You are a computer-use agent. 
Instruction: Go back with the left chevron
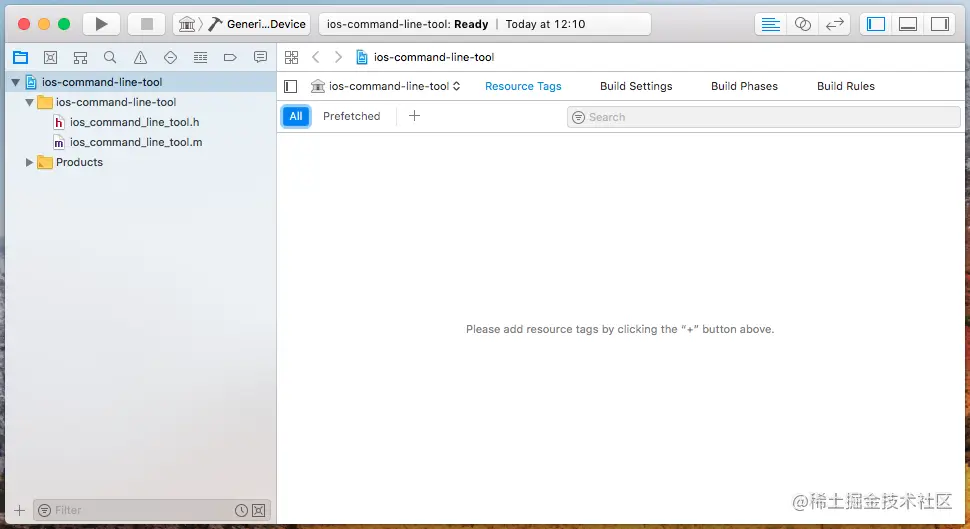click(x=315, y=57)
